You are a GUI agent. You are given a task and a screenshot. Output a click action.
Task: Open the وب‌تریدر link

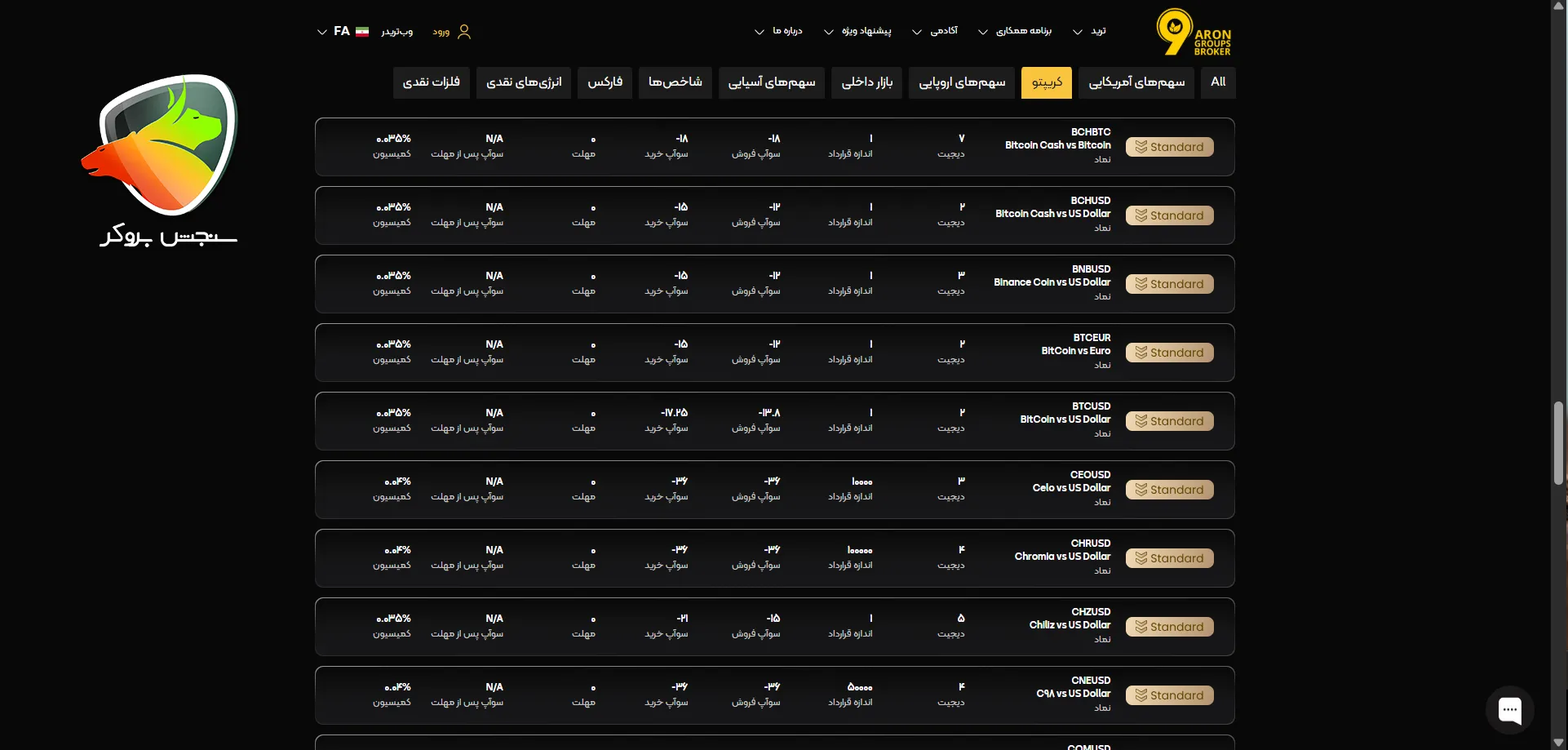coord(396,32)
